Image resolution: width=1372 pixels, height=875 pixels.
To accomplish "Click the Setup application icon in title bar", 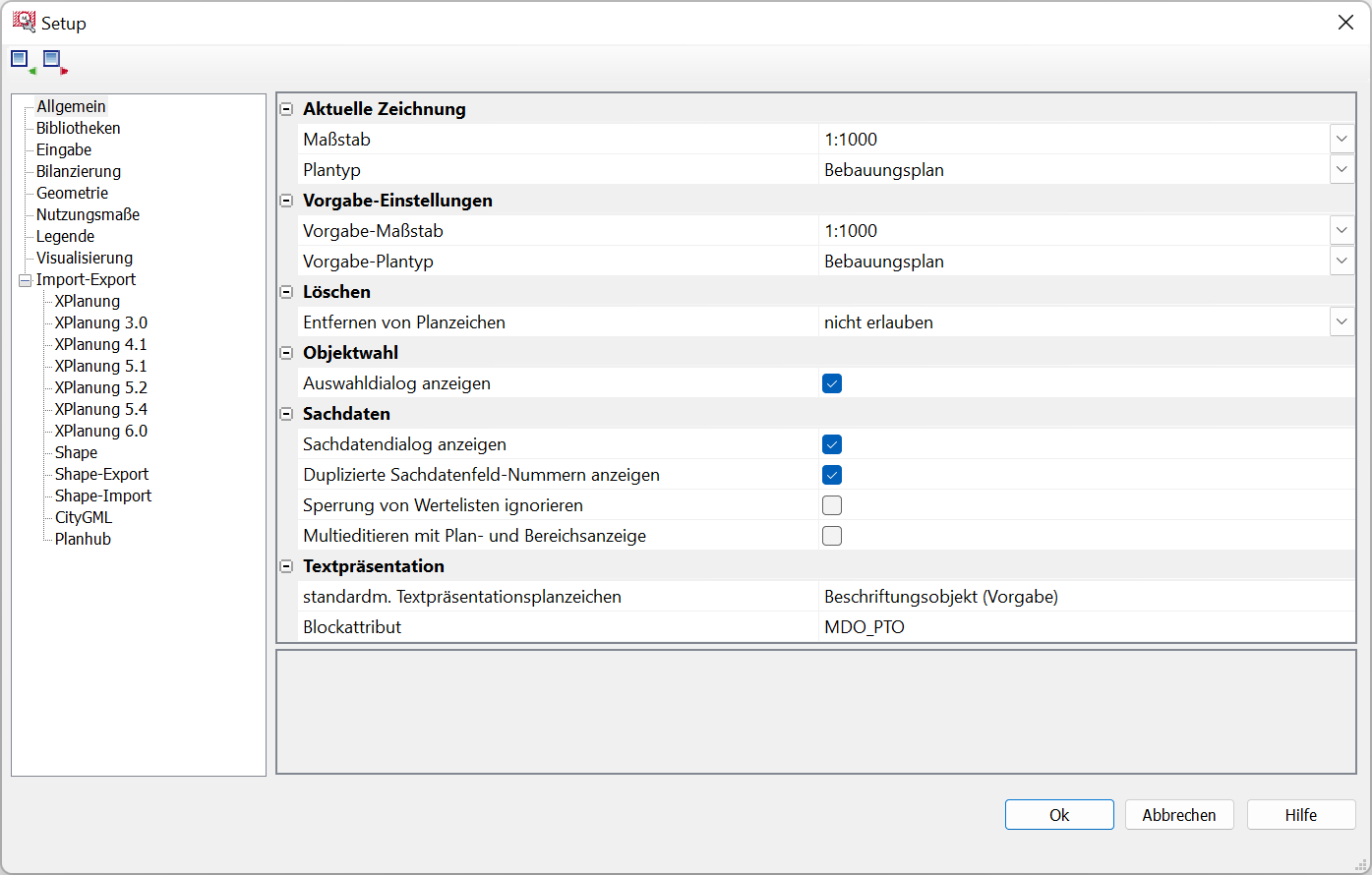I will pyautogui.click(x=24, y=22).
